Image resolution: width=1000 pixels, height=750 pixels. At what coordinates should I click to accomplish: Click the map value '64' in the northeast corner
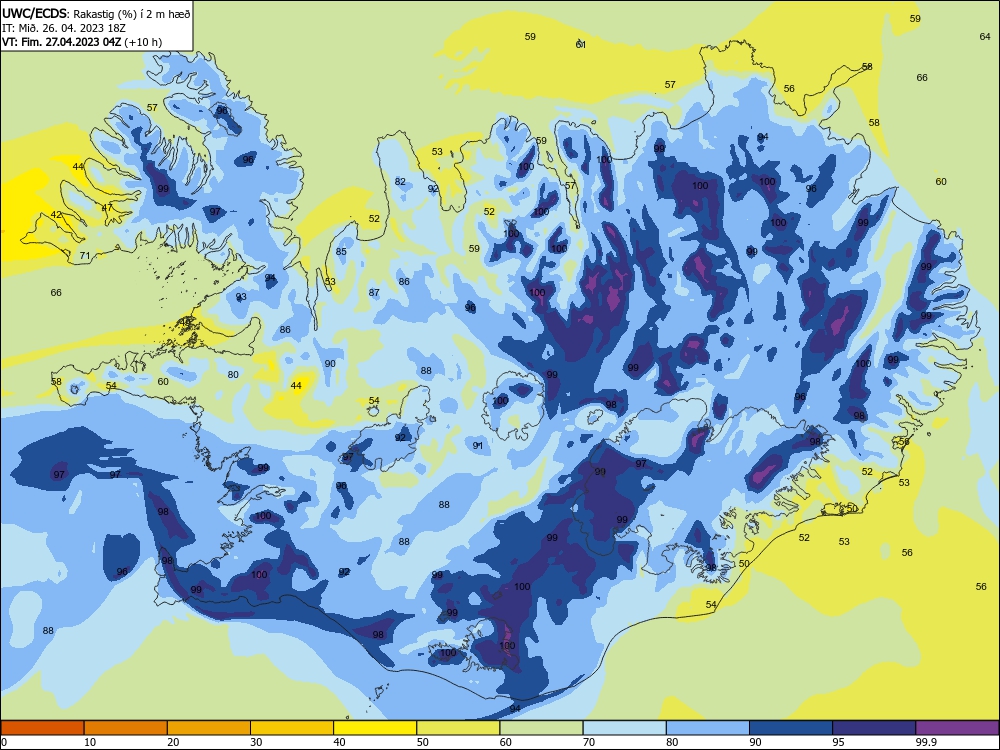click(985, 36)
